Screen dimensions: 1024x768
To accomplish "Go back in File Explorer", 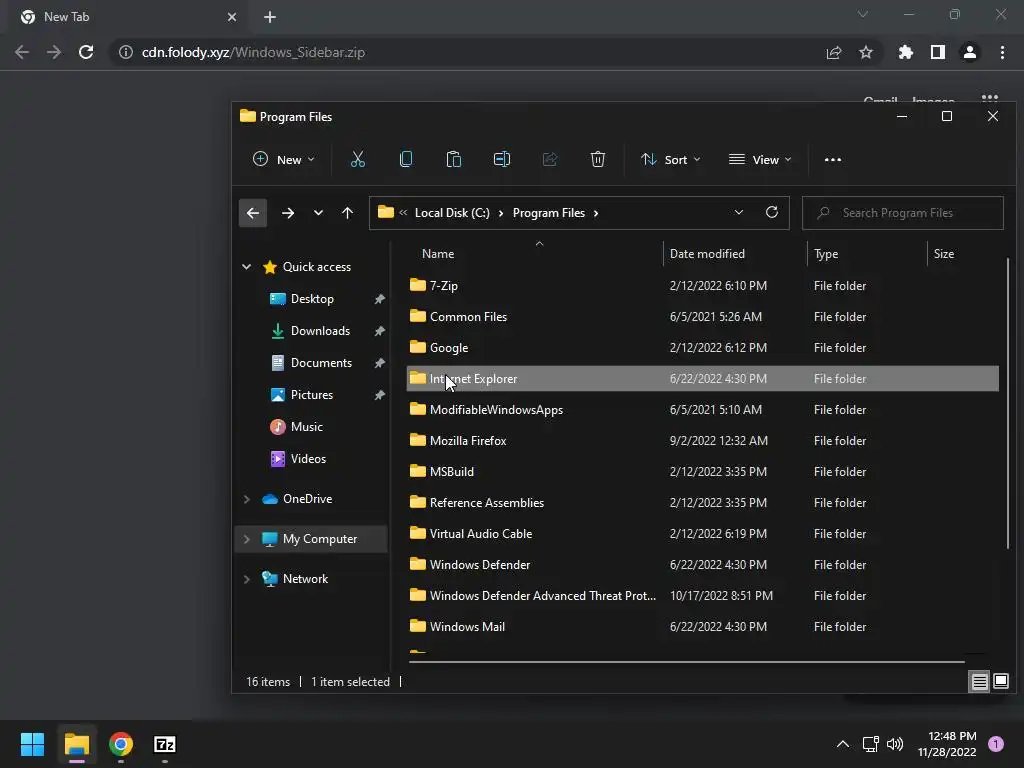I will pyautogui.click(x=253, y=213).
